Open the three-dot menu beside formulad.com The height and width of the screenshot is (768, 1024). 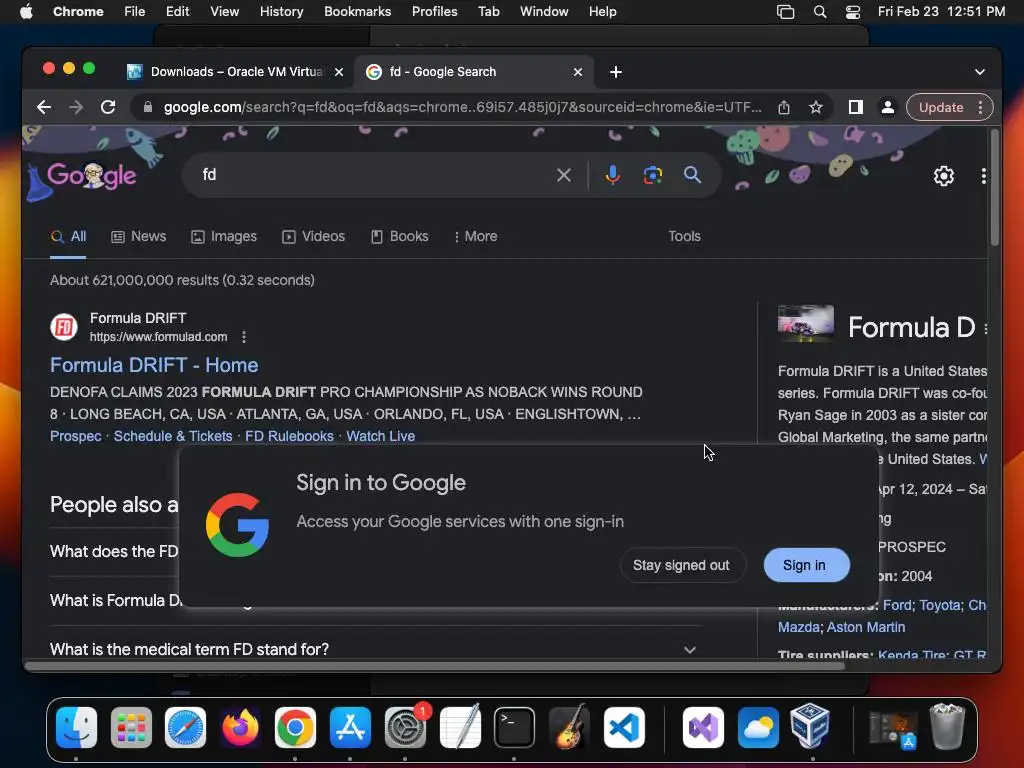[x=244, y=337]
